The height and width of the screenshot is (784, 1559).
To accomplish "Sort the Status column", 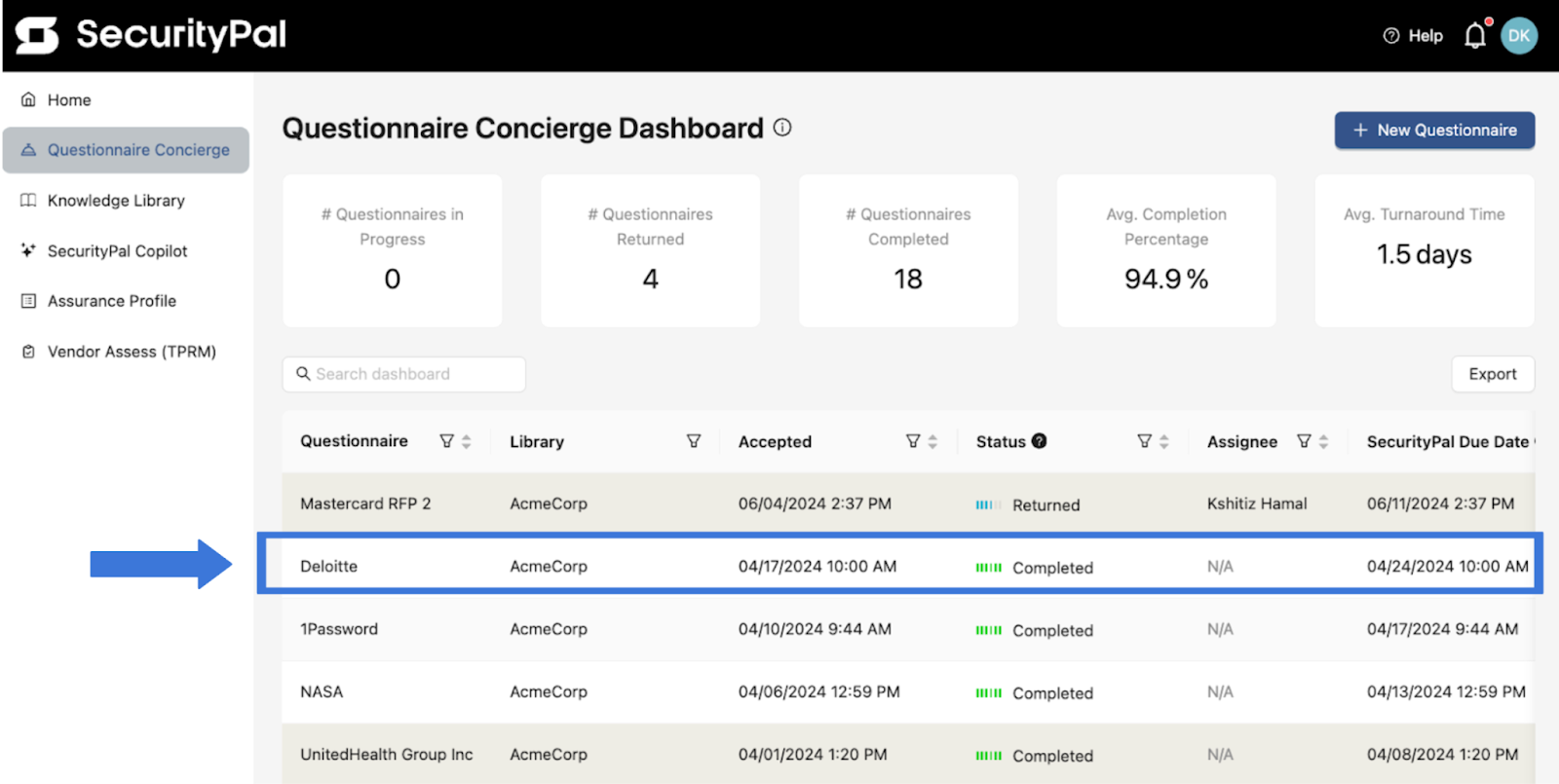I will pos(1164,441).
